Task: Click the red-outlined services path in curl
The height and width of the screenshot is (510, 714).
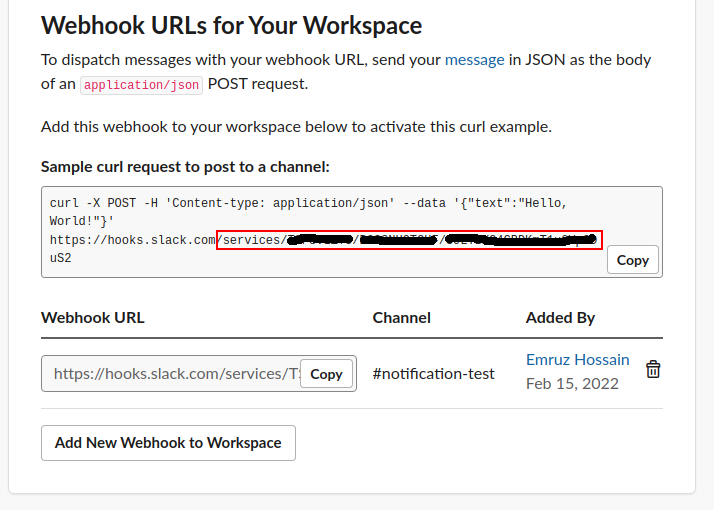Action: [x=410, y=240]
